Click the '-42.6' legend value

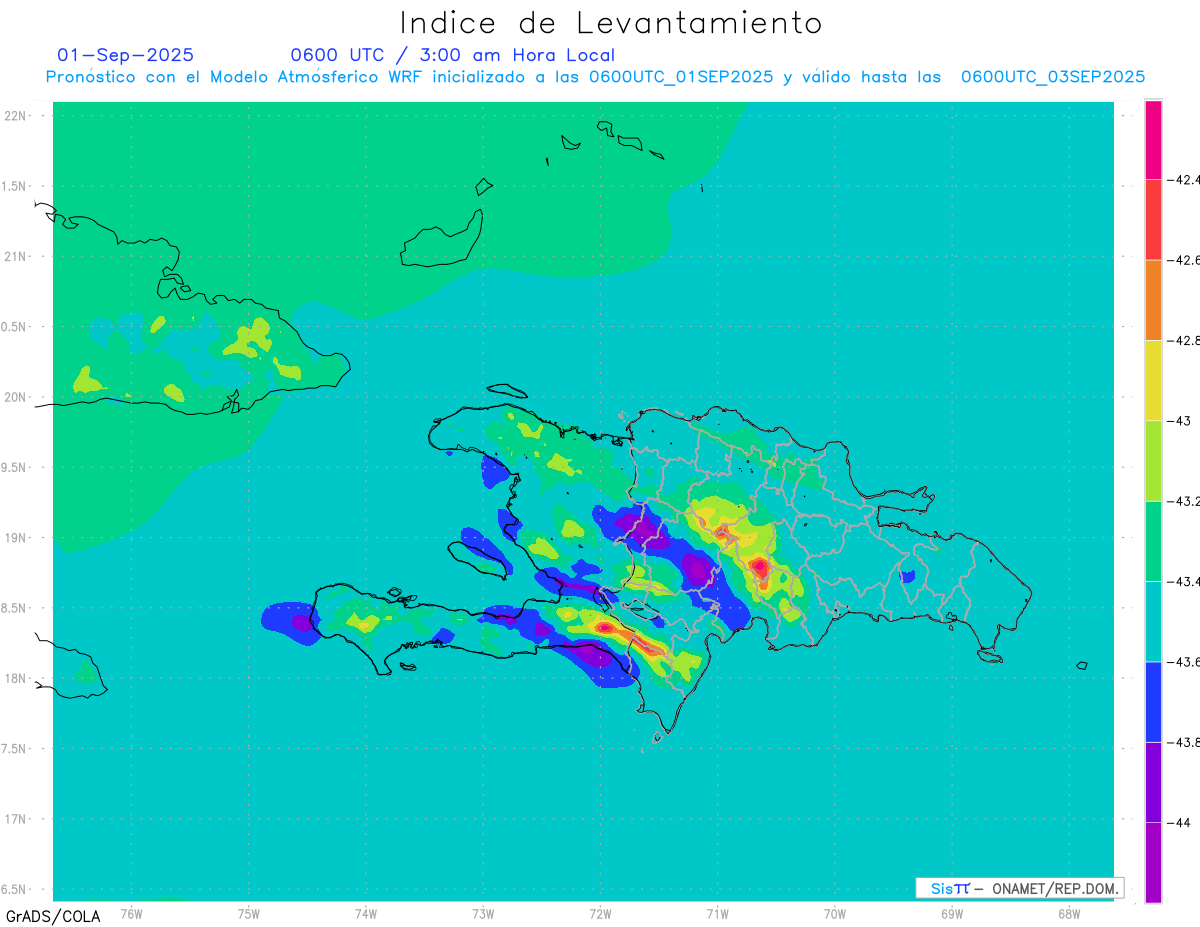[1184, 260]
